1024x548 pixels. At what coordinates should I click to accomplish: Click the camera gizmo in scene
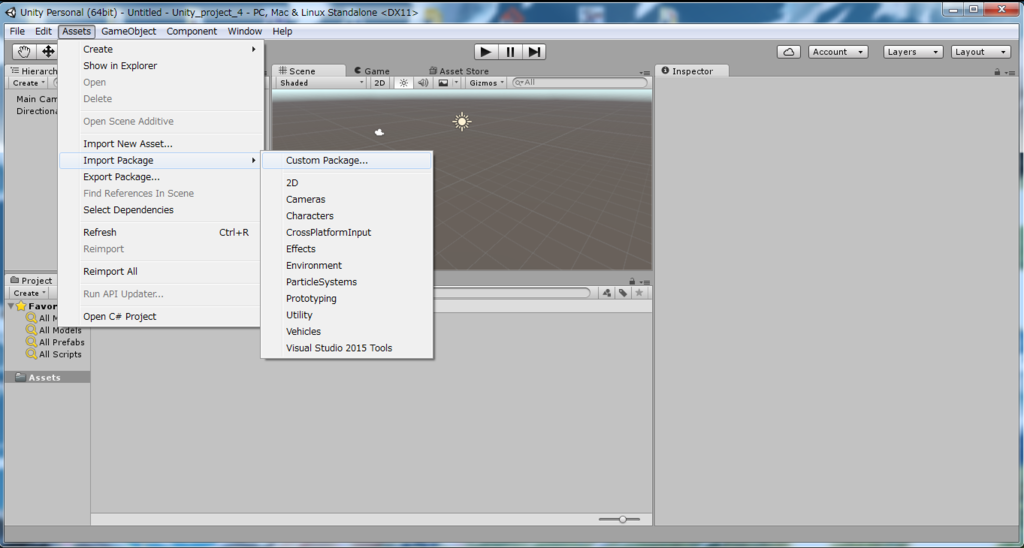click(379, 132)
